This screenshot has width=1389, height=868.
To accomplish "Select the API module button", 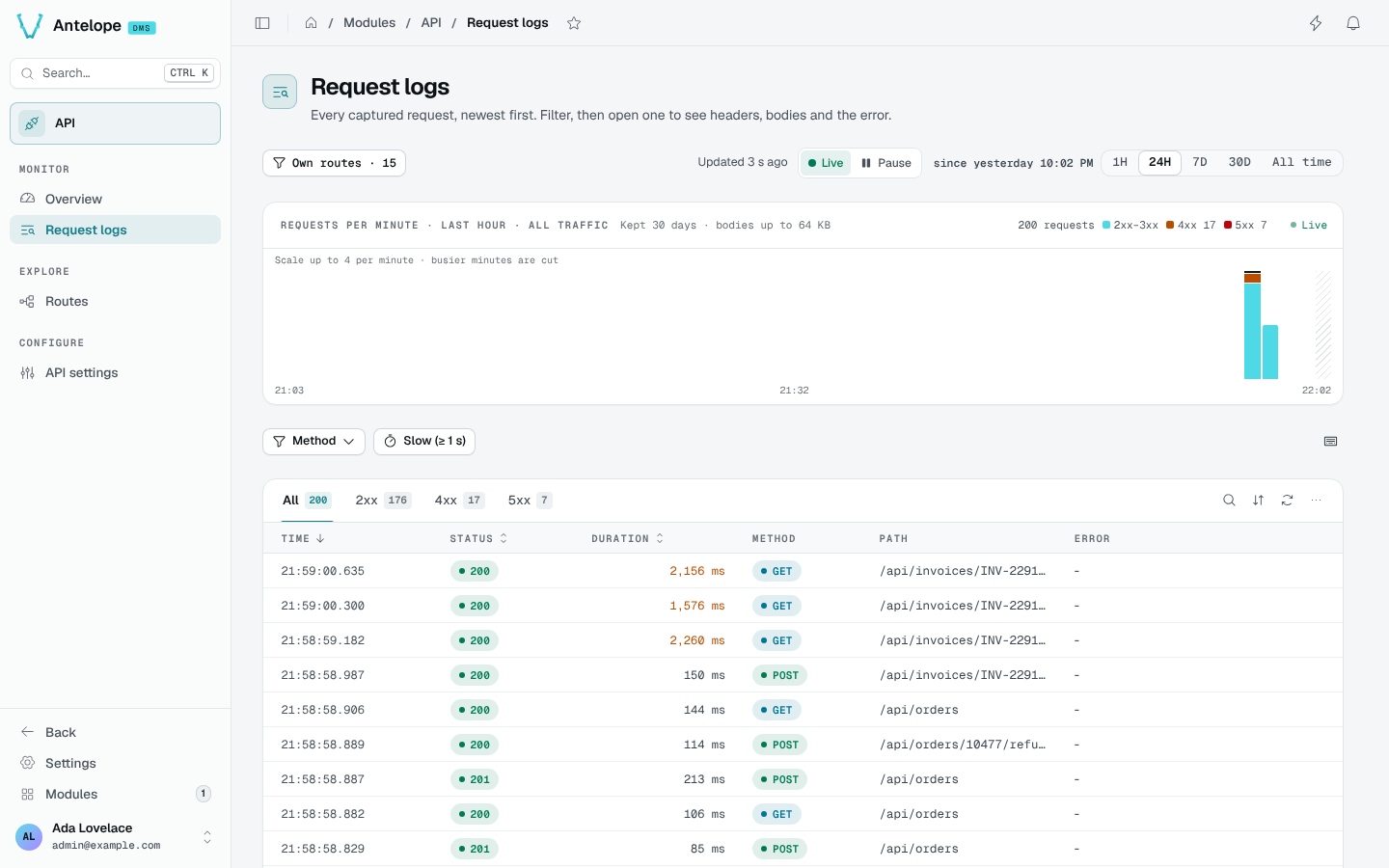I will (115, 123).
